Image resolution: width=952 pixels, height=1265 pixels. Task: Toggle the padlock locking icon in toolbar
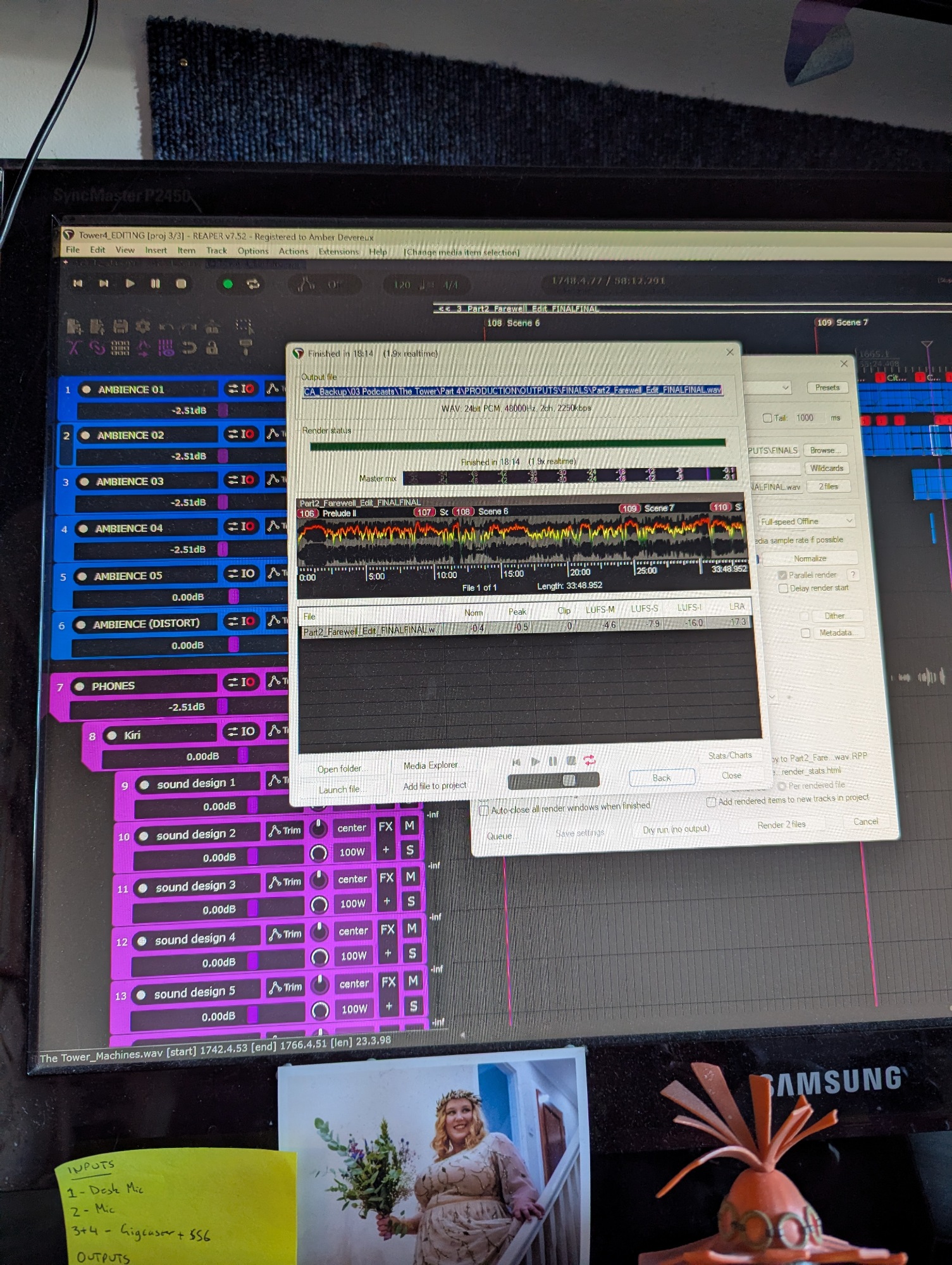213,348
